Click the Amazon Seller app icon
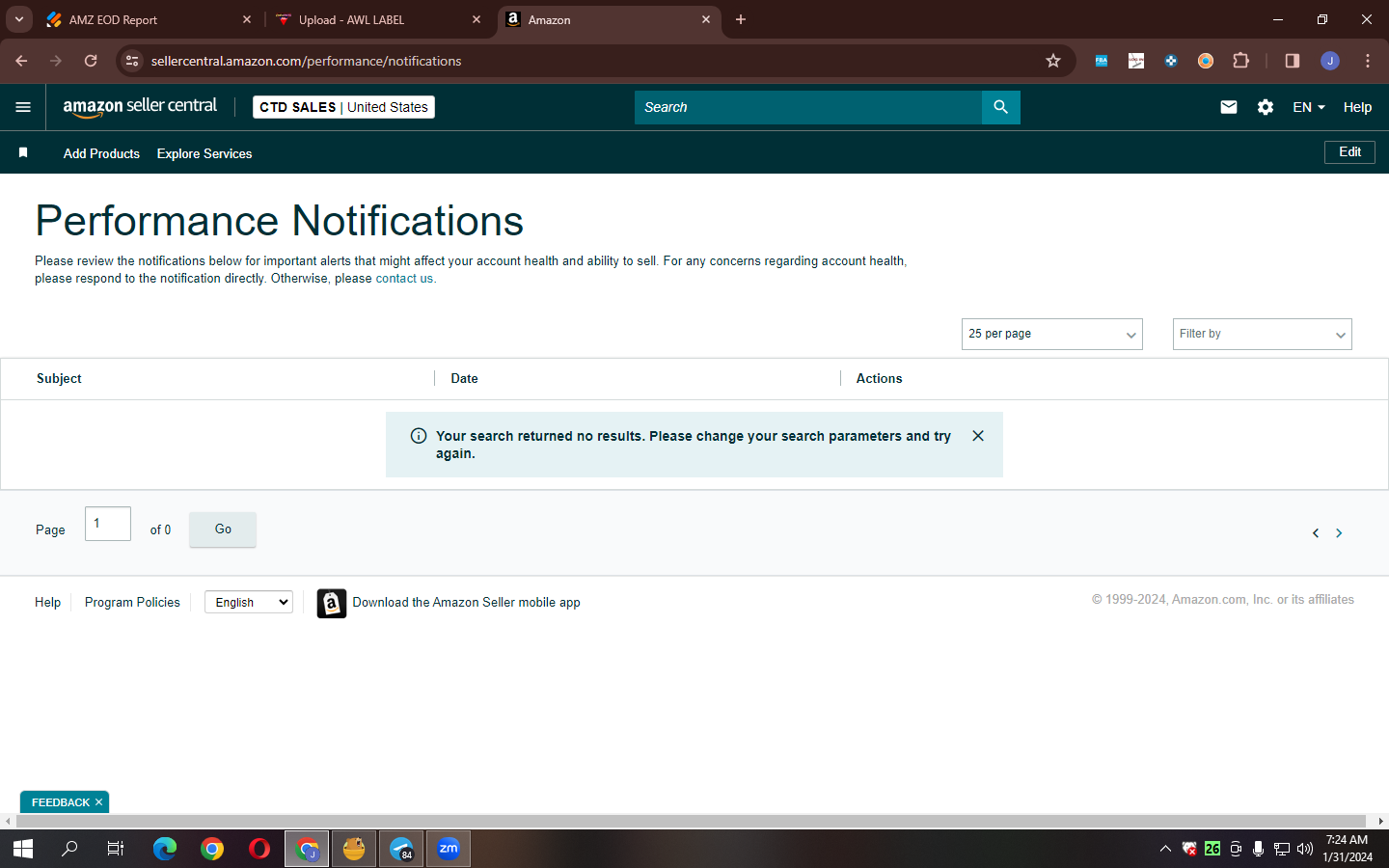The width and height of the screenshot is (1389, 868). click(332, 603)
